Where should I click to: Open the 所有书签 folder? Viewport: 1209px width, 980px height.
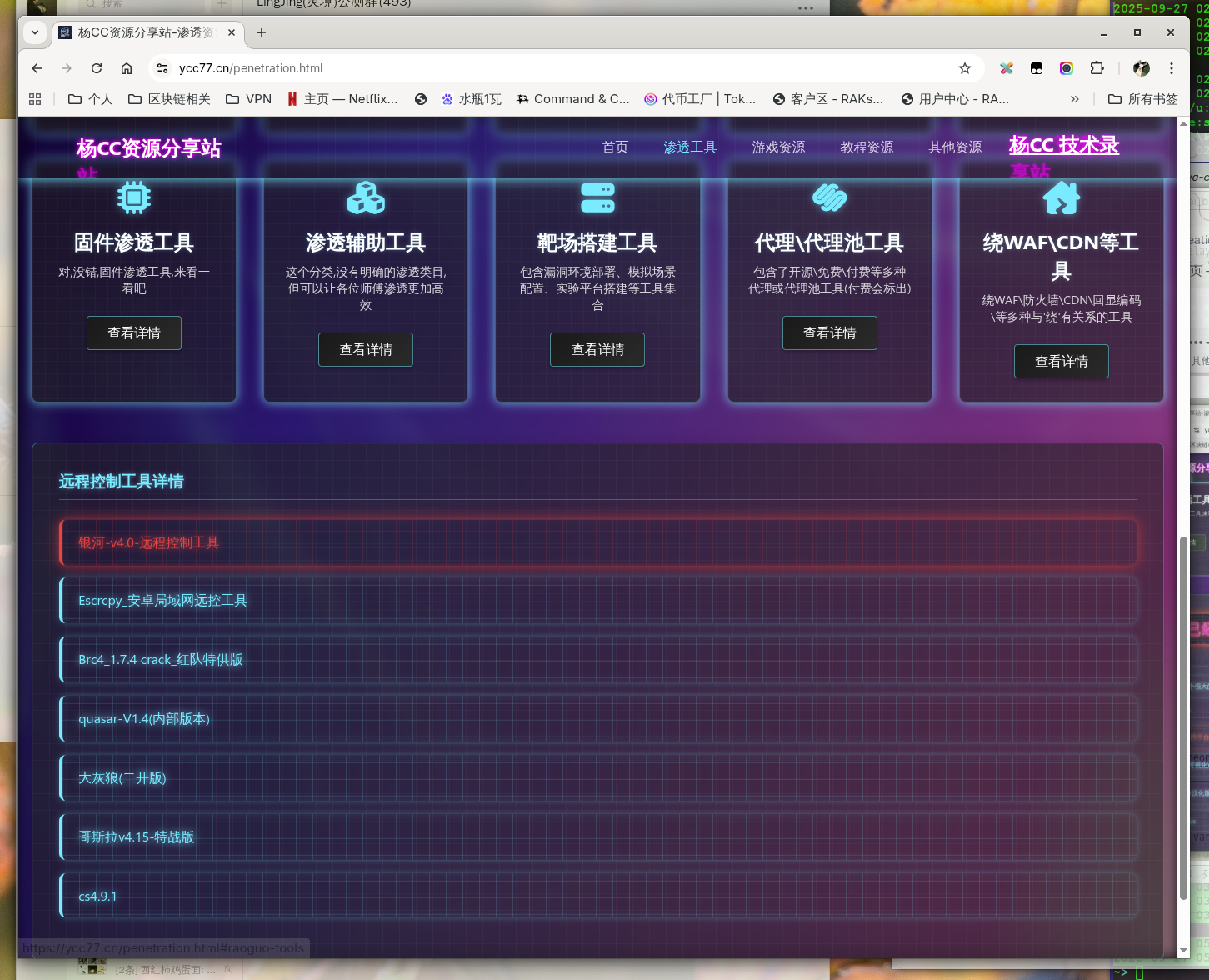pos(1142,99)
